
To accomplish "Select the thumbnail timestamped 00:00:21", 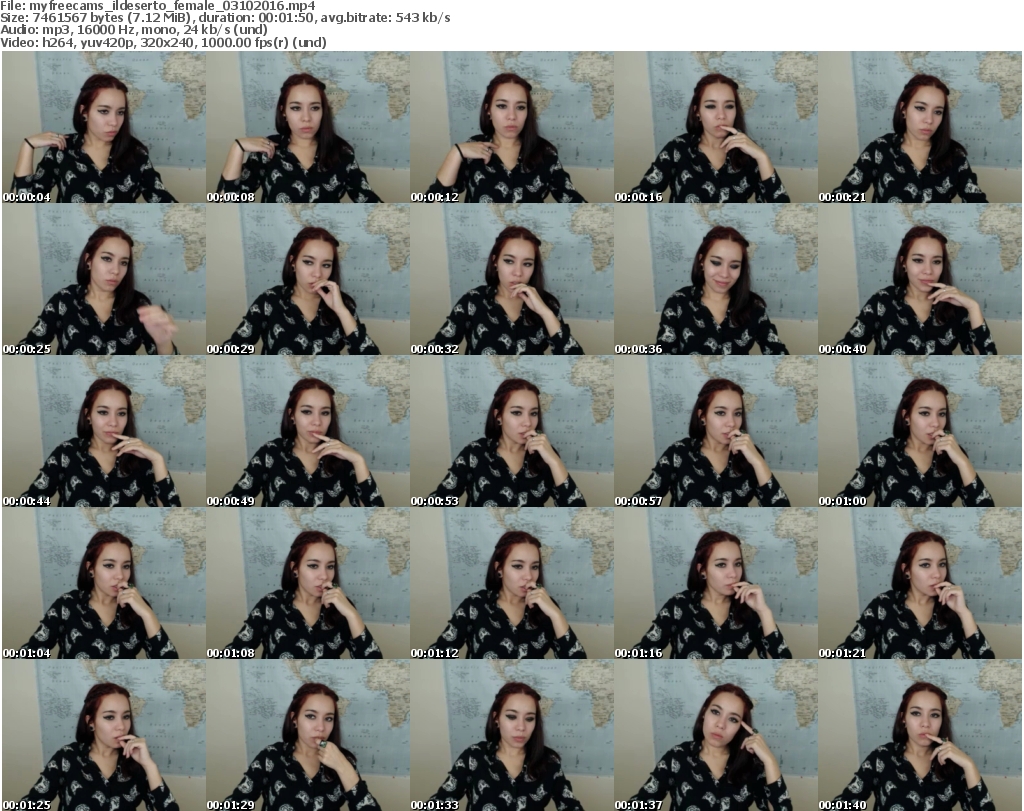I will pyautogui.click(x=920, y=127).
